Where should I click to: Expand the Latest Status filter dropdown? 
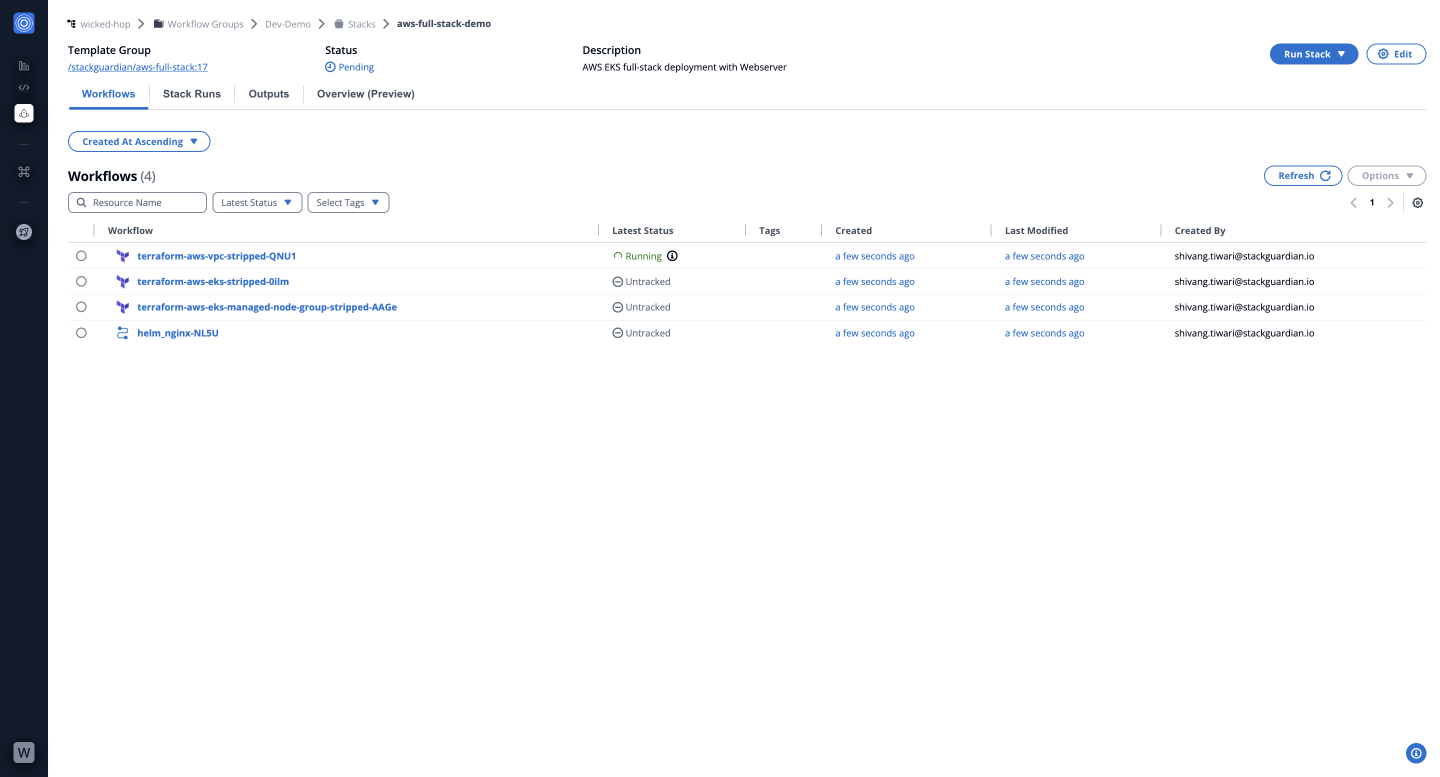pyautogui.click(x=257, y=203)
